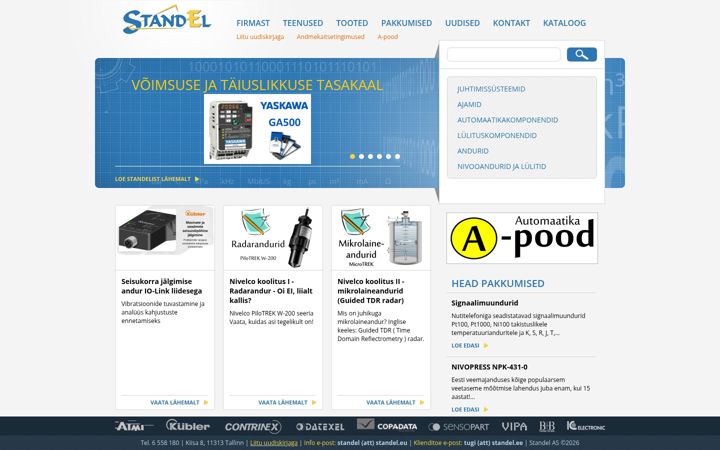Image resolution: width=720 pixels, height=450 pixels.
Task: Select second banner slide dot
Action: coord(361,157)
